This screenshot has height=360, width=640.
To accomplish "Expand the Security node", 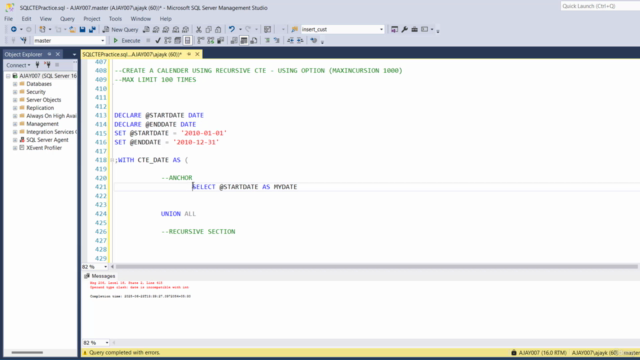I will coord(15,92).
